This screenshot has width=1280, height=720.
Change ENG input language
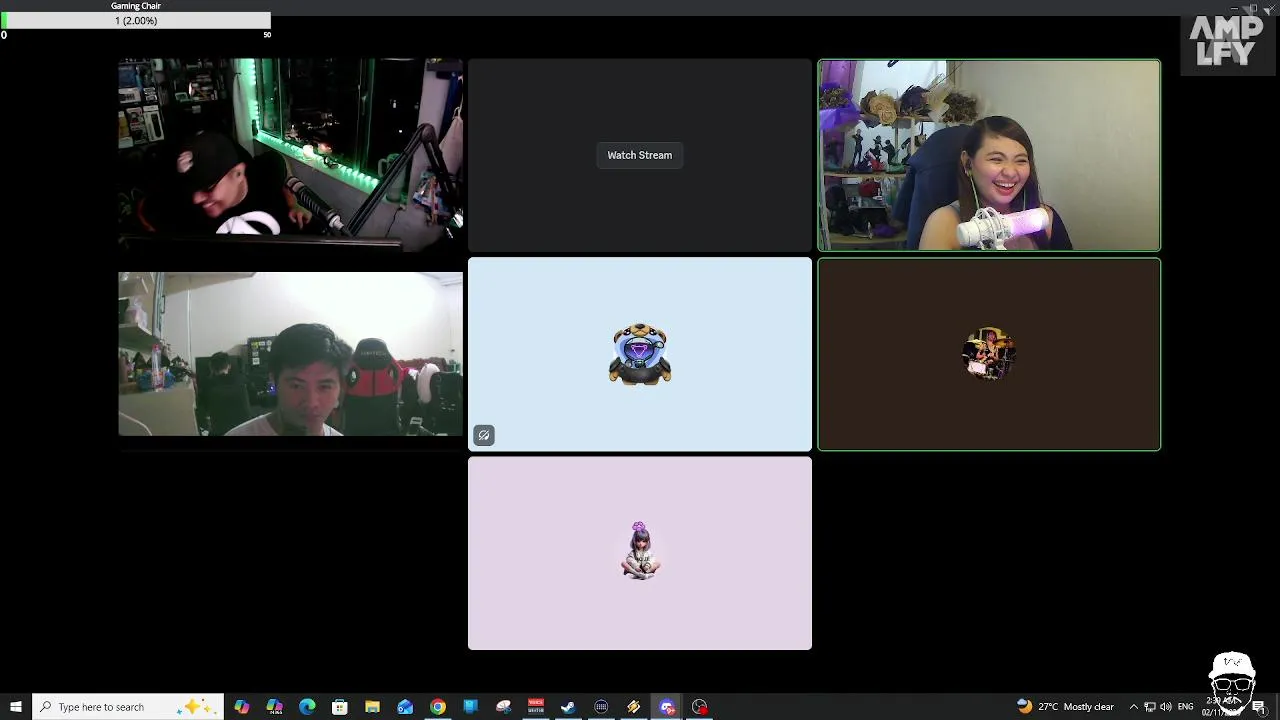point(1186,707)
